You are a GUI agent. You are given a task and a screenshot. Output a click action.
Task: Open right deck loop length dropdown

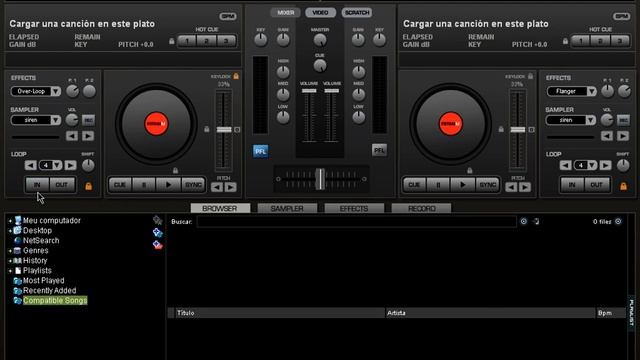[x=592, y=165]
